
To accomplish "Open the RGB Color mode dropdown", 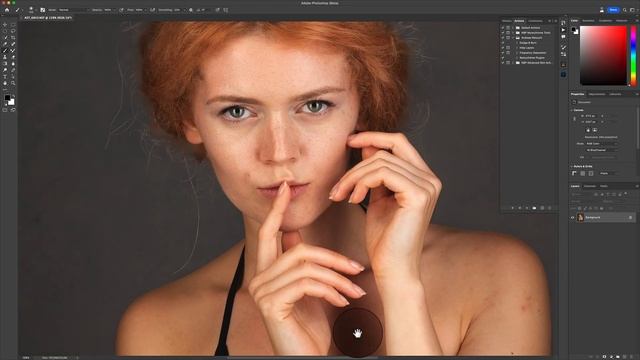I will click(602, 144).
